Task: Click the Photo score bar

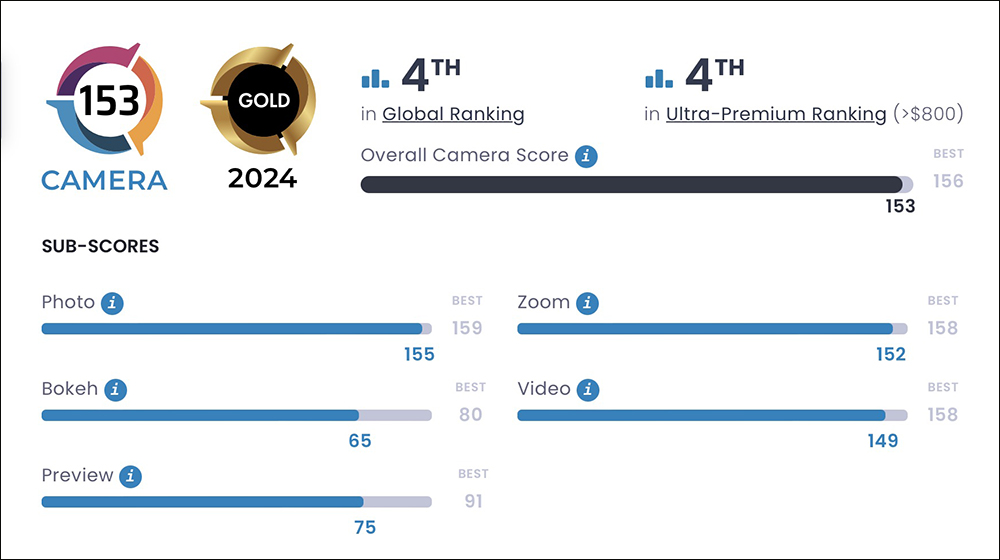Action: pyautogui.click(x=237, y=328)
